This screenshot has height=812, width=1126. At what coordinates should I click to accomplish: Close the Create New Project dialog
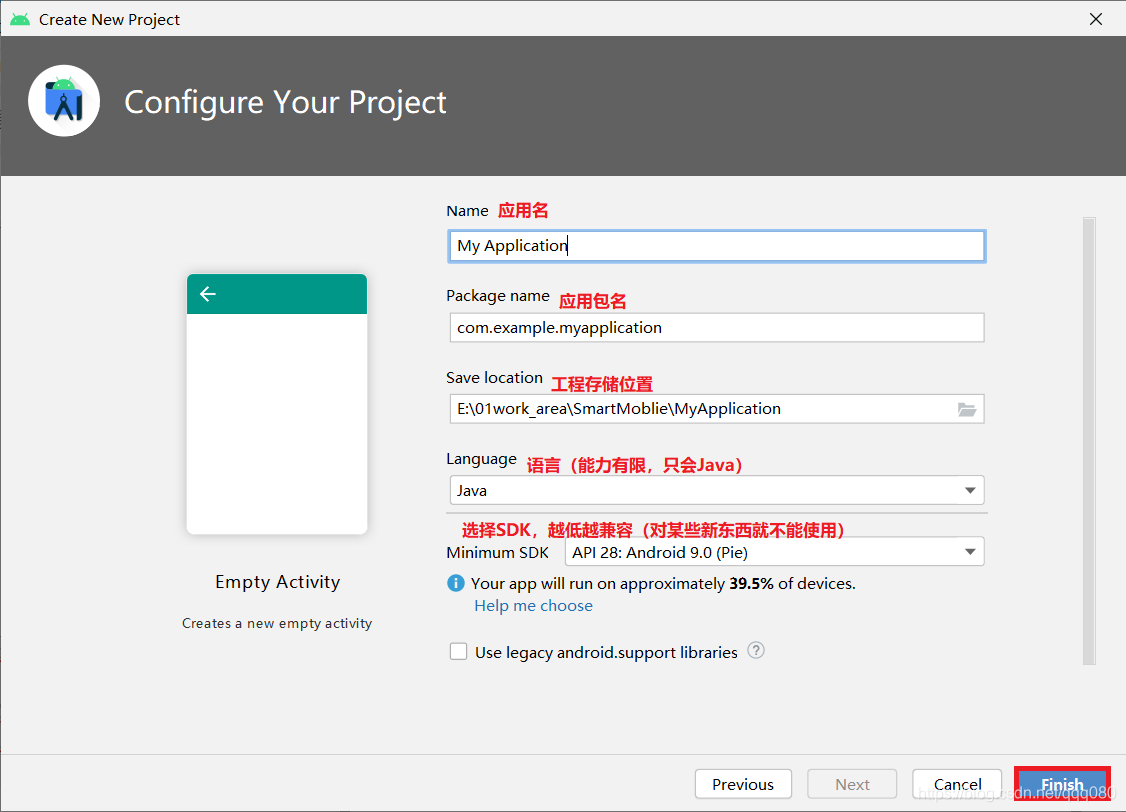click(x=1095, y=19)
